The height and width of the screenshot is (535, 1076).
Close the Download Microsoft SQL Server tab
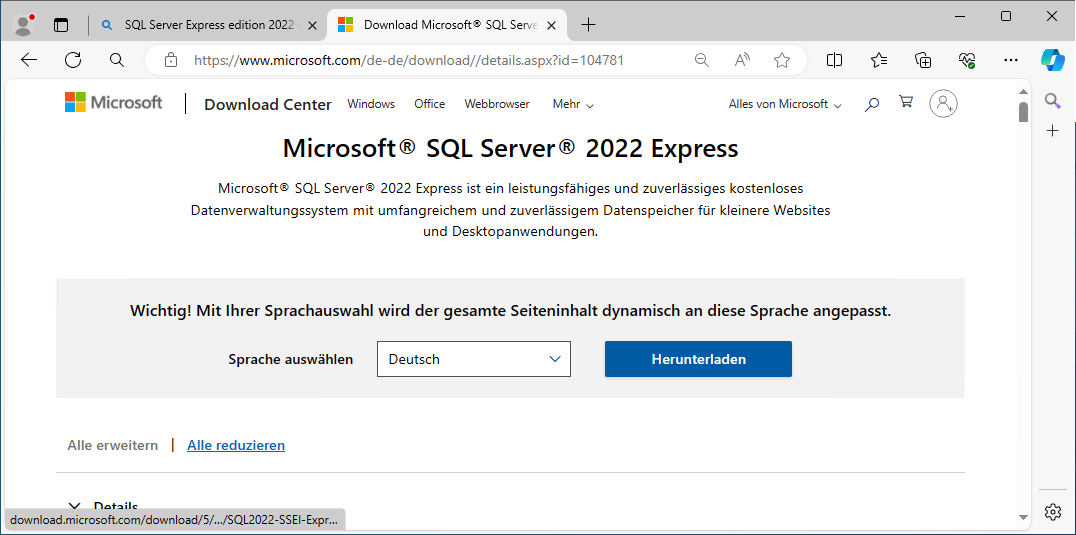(551, 25)
